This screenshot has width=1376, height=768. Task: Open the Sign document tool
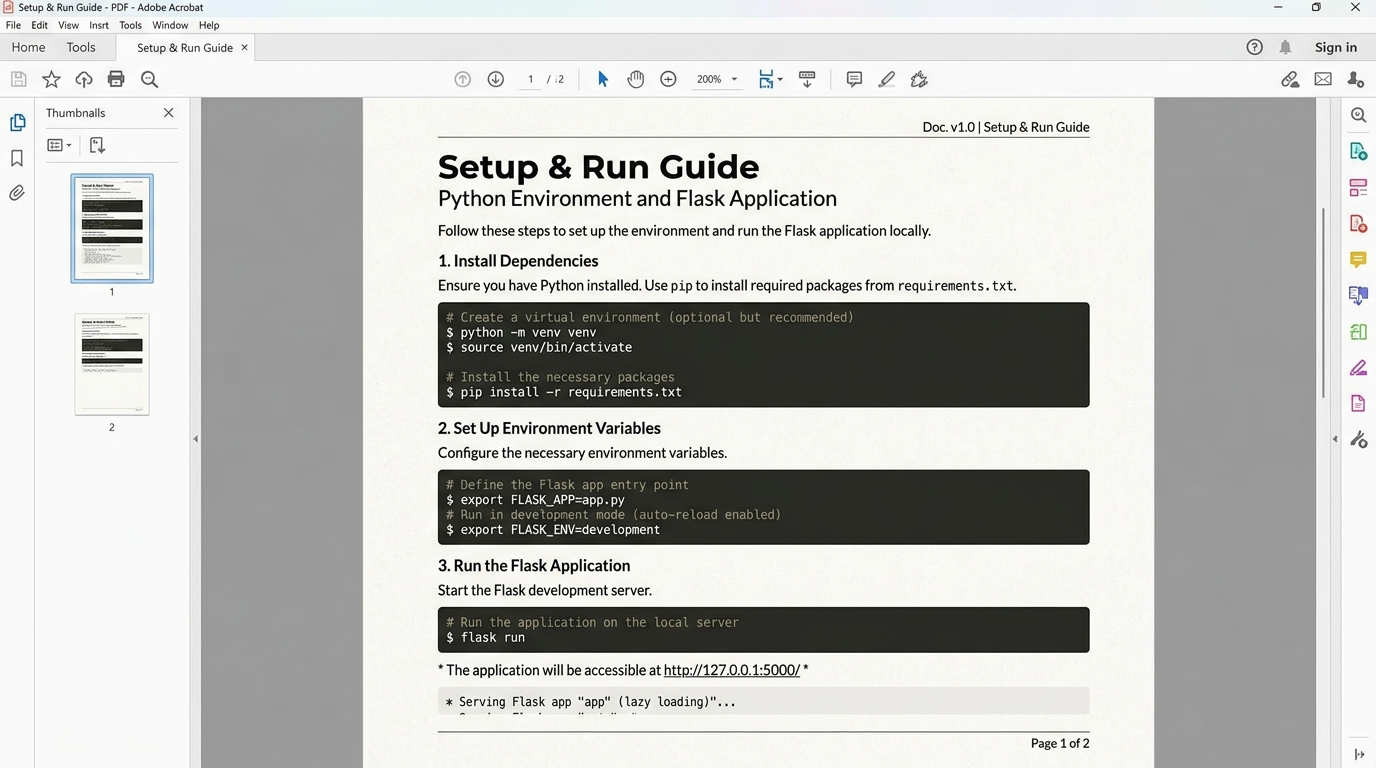tap(919, 79)
